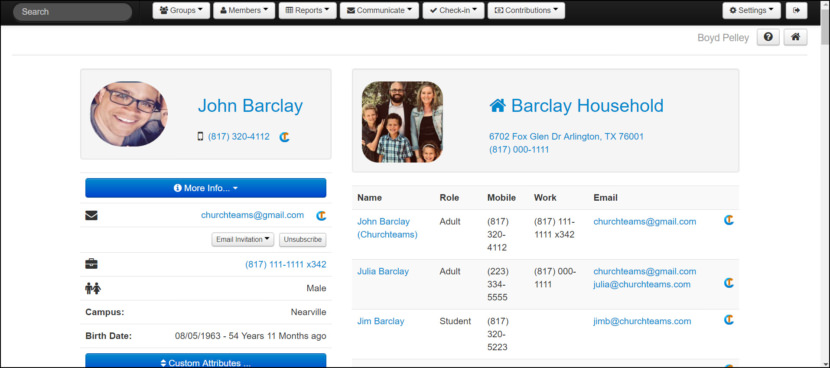Screen dimensions: 830x368
Task: Open the Contributions menu
Action: pos(526,11)
